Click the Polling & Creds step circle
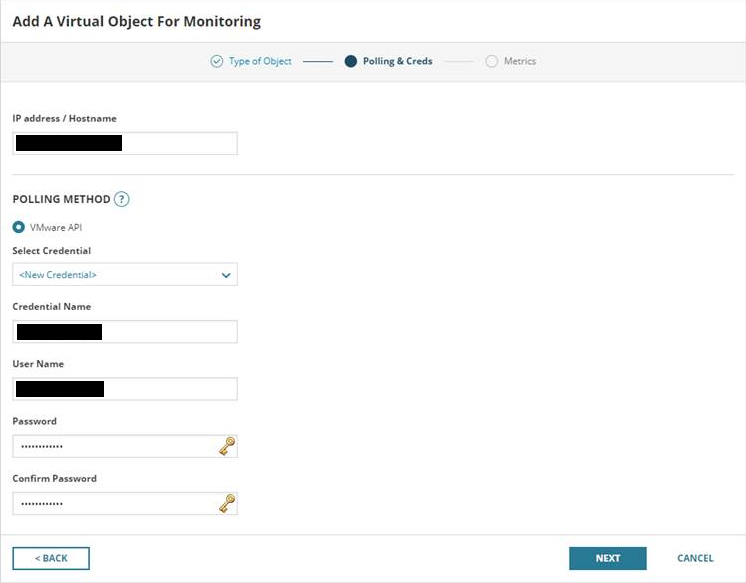Screen dimensions: 746x583 pos(350,61)
